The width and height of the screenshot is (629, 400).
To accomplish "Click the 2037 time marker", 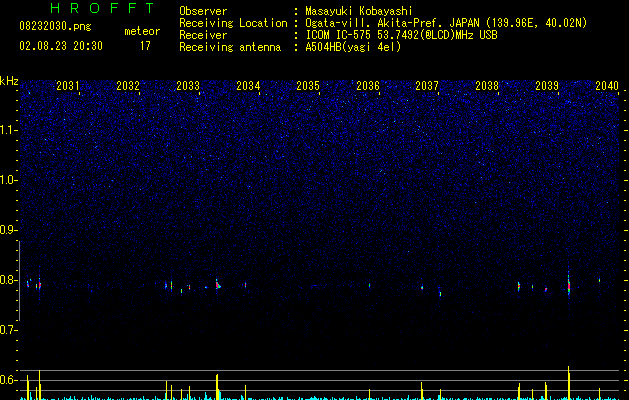I will (427, 85).
